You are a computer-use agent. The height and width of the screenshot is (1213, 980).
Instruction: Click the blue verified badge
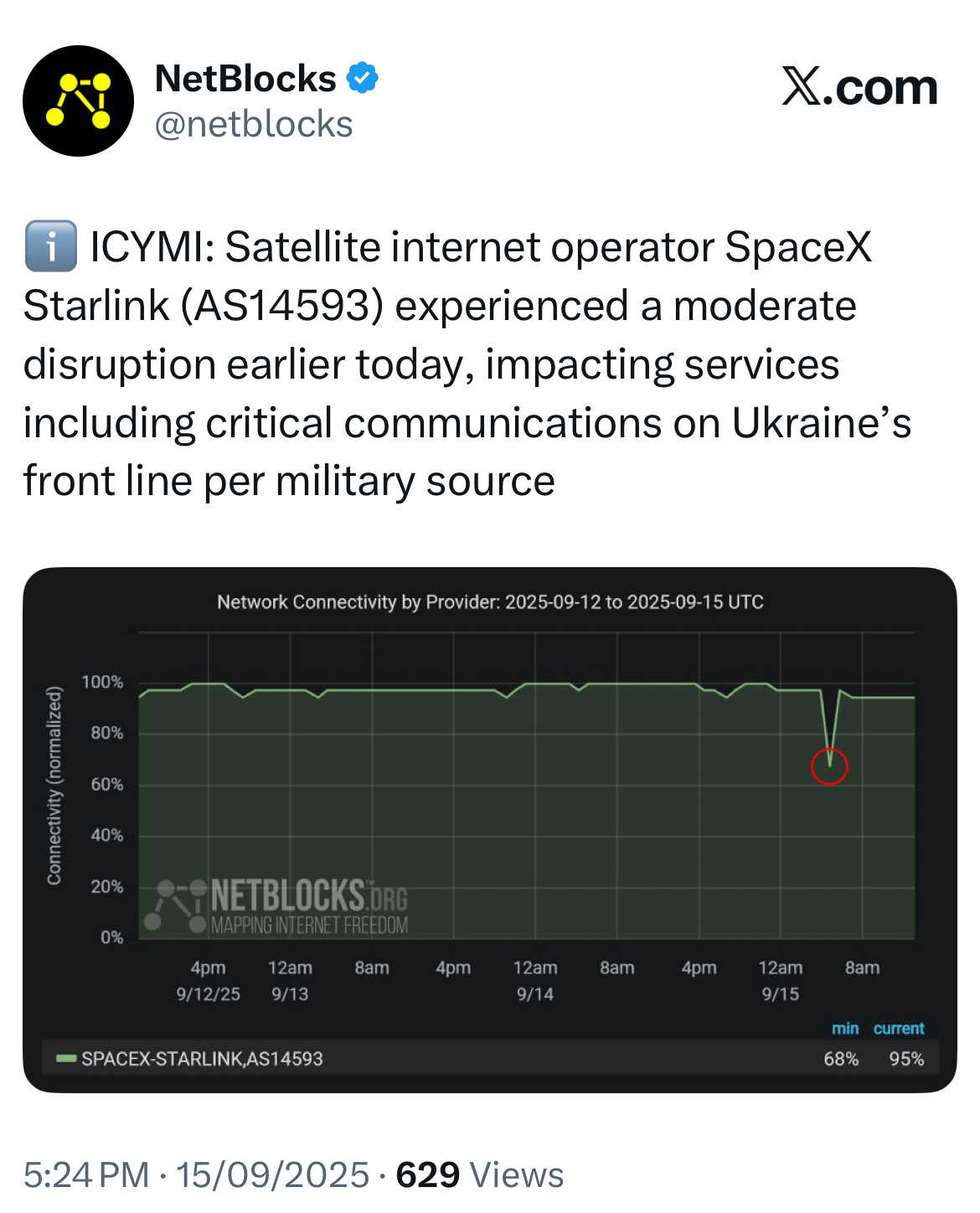[363, 78]
